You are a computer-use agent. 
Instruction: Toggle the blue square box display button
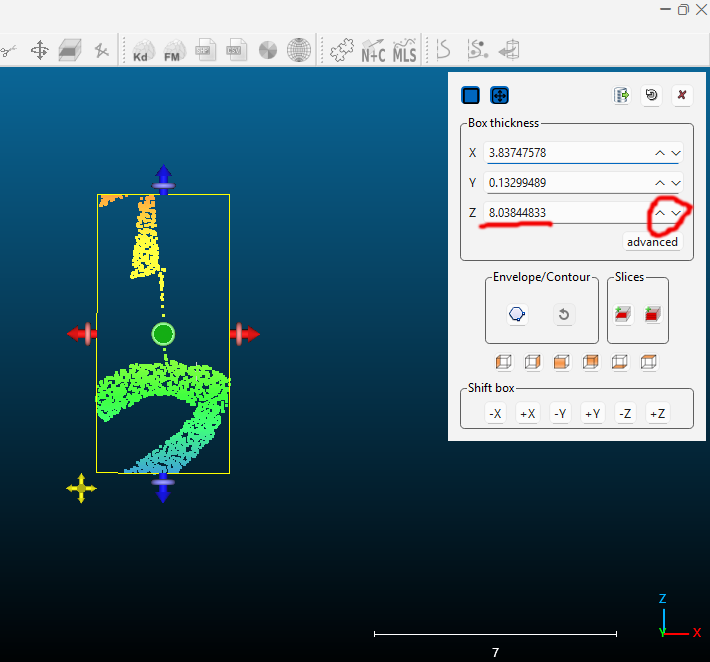[470, 95]
